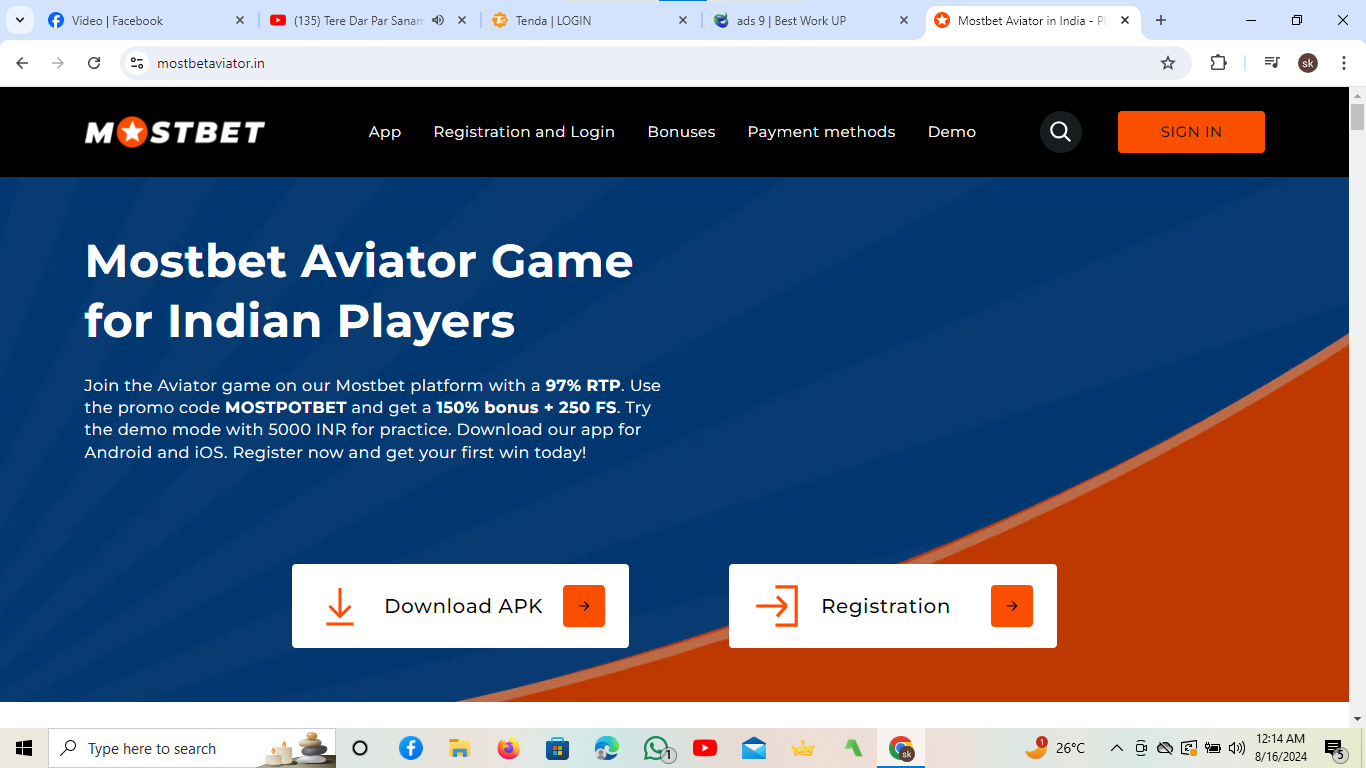The width and height of the screenshot is (1366, 768).
Task: Close the Tenda LOGIN tab
Action: click(x=683, y=20)
